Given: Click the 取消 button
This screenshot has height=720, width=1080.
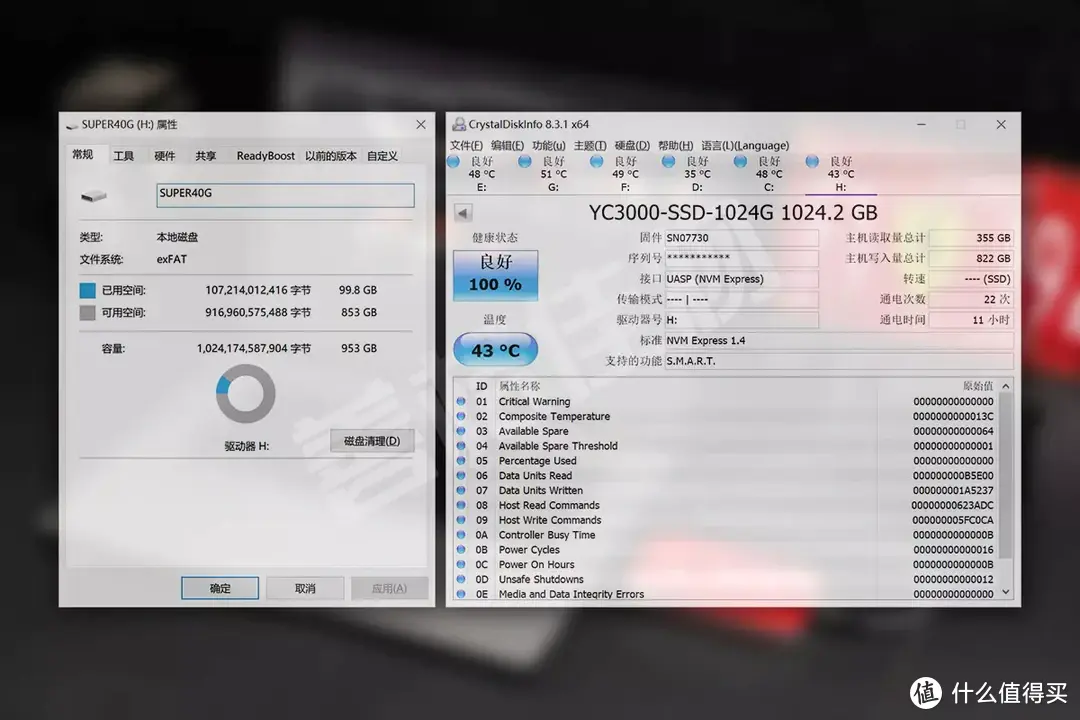Looking at the screenshot, I should tap(304, 588).
